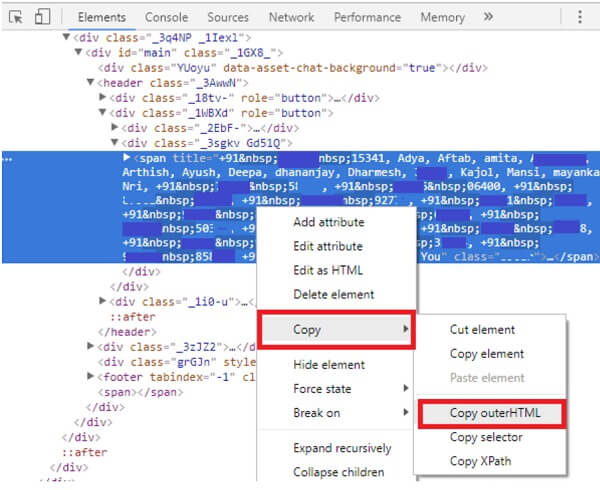
Task: Activate the inspect element picker icon
Action: point(16,17)
